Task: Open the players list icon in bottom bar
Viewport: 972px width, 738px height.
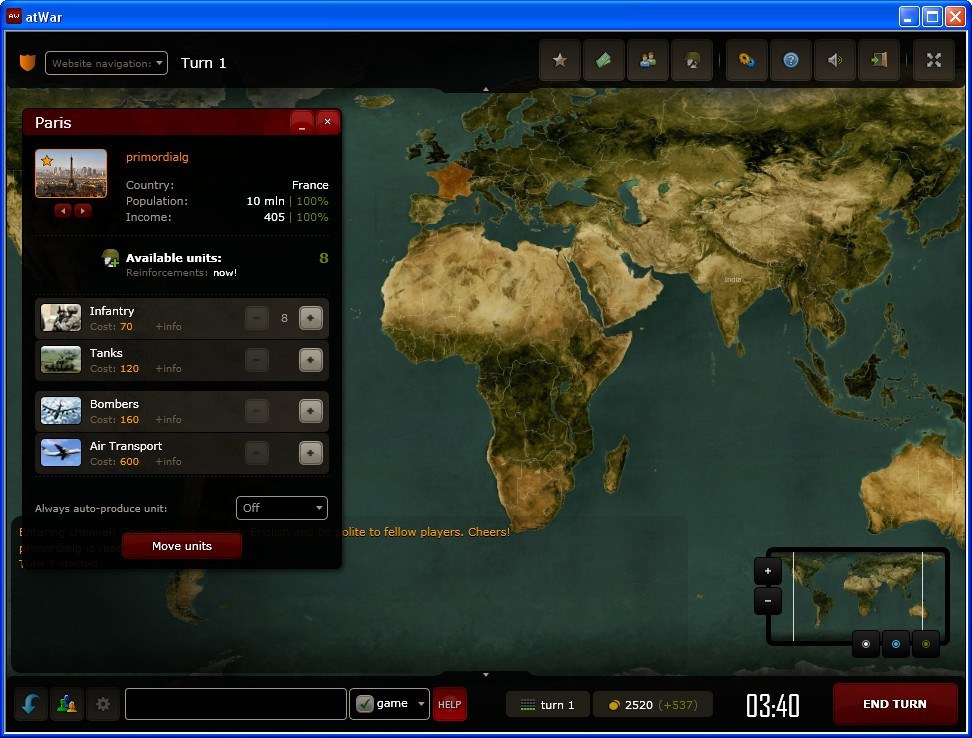Action: point(67,705)
